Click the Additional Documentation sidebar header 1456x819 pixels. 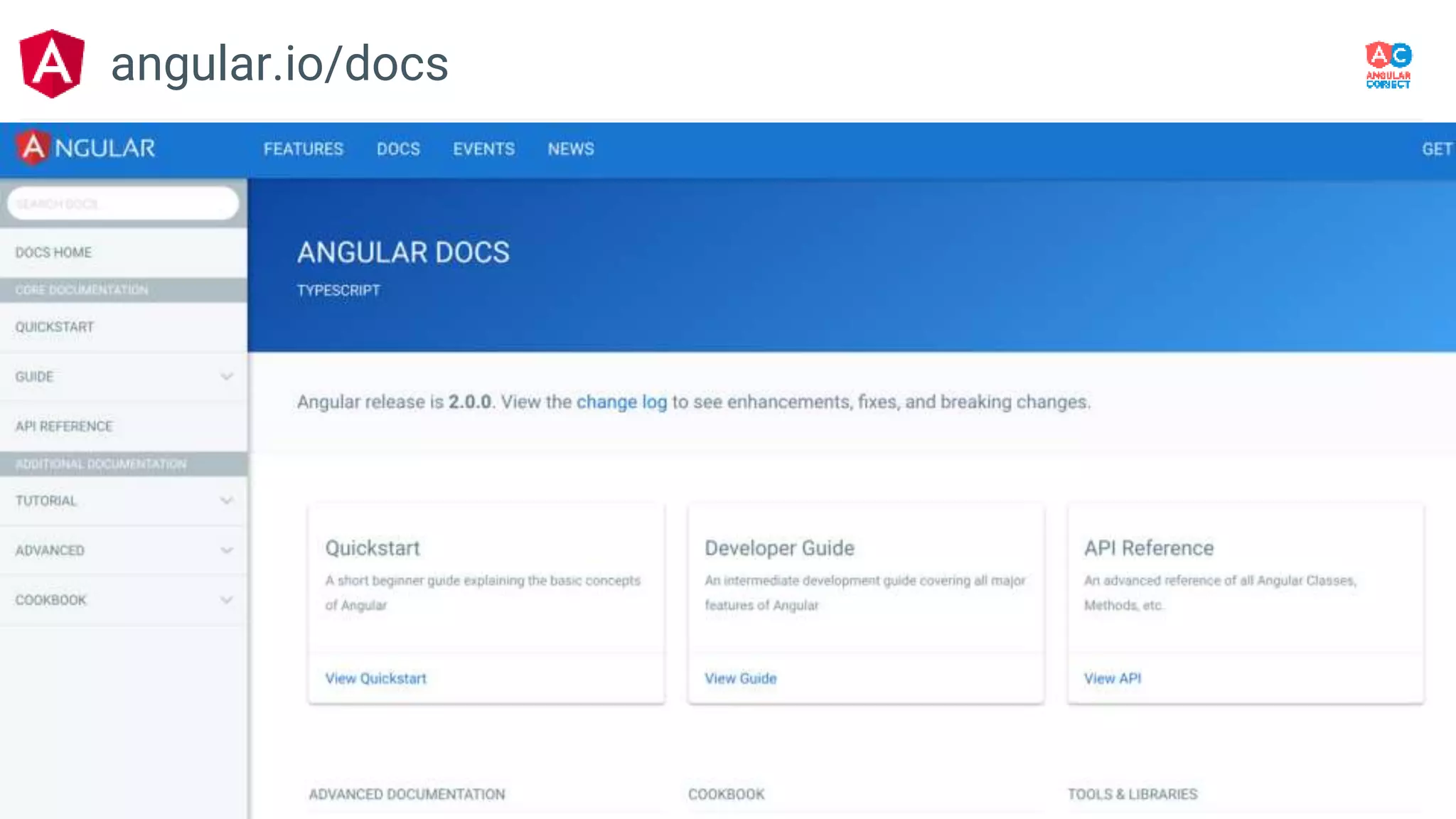(124, 464)
